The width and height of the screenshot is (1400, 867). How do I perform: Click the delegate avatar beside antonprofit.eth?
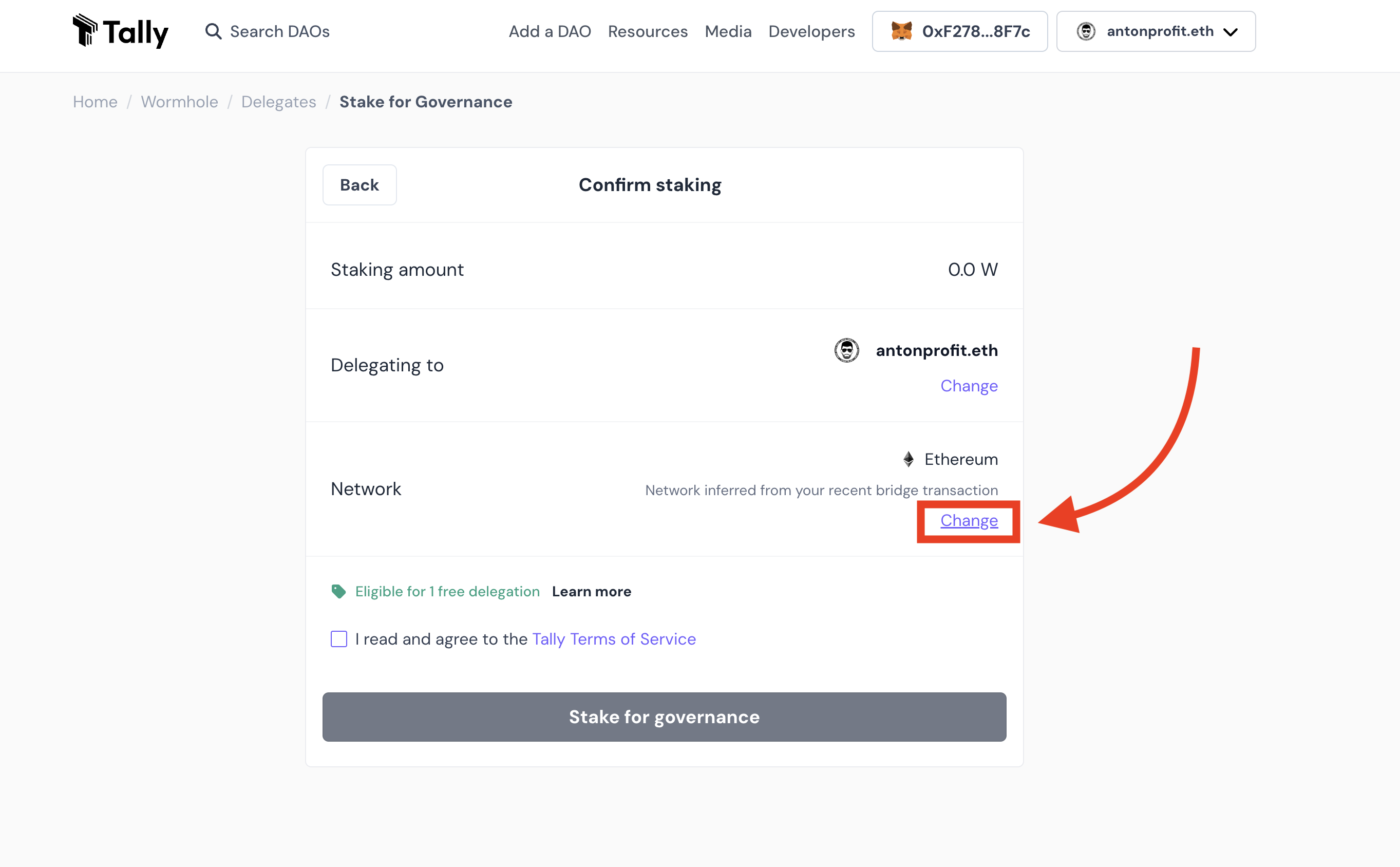pos(847,350)
